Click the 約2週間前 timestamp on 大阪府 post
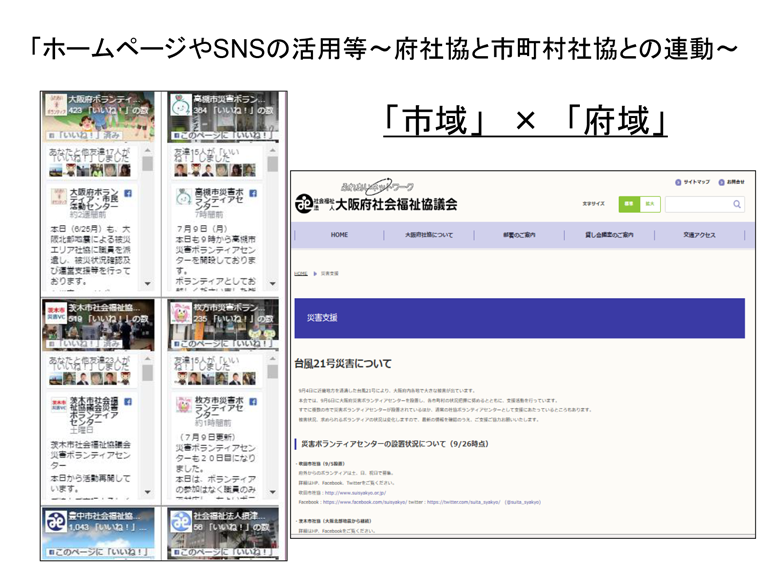Viewport: 768px width, 576px height. point(88,215)
